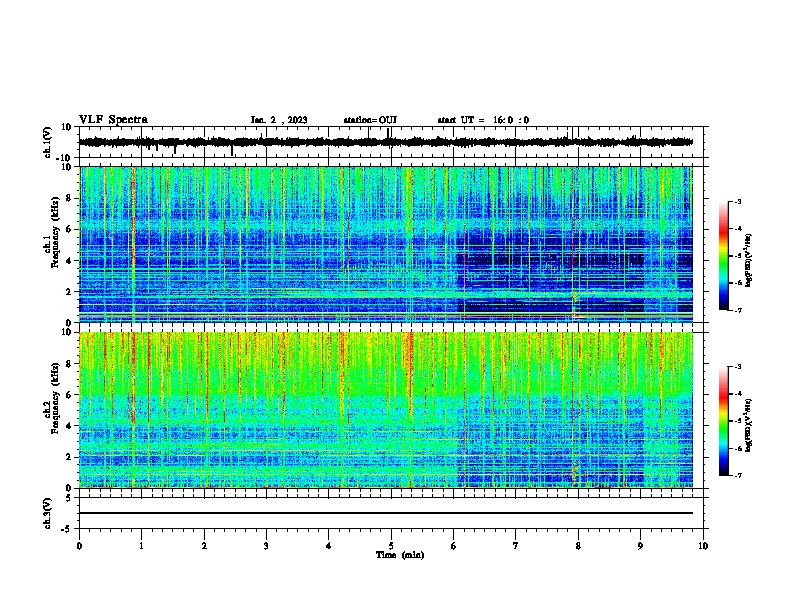Click the ch.1 'Frequency (kHz)' axis label
This screenshot has height=612, width=792.
click(56, 233)
